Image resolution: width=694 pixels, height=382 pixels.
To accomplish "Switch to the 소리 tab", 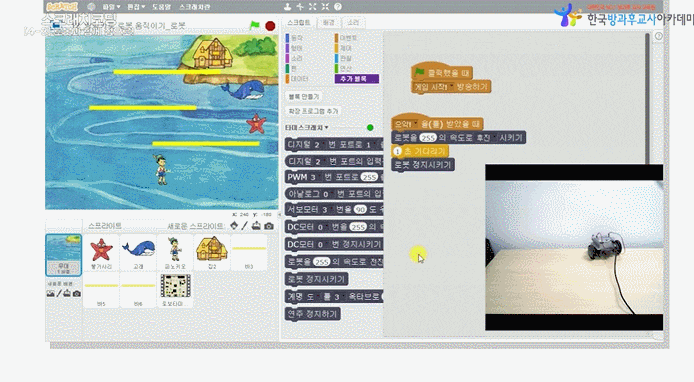I will pyautogui.click(x=353, y=23).
